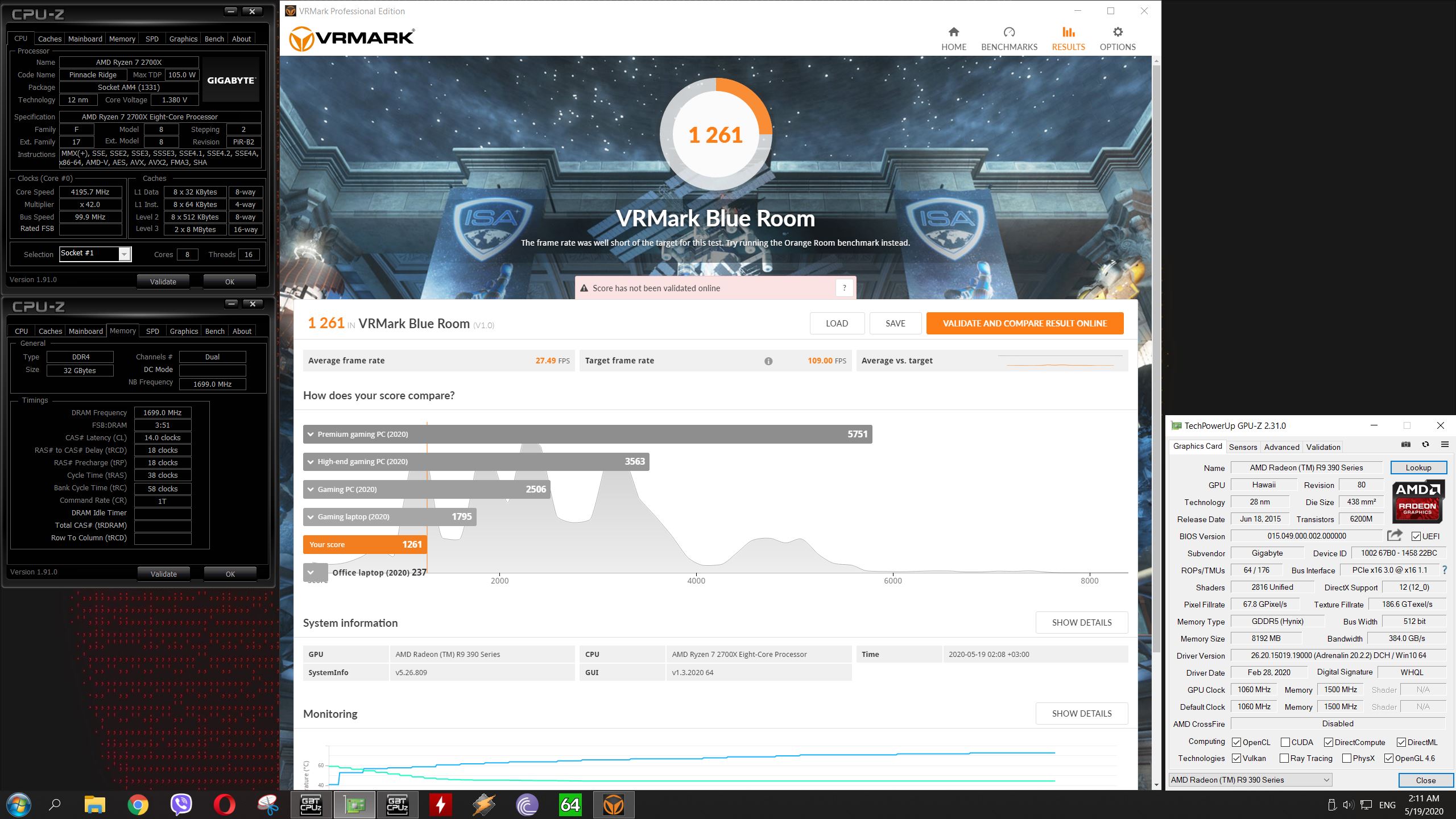
Task: Click GPU-Z screenshot camera icon
Action: (1406, 445)
